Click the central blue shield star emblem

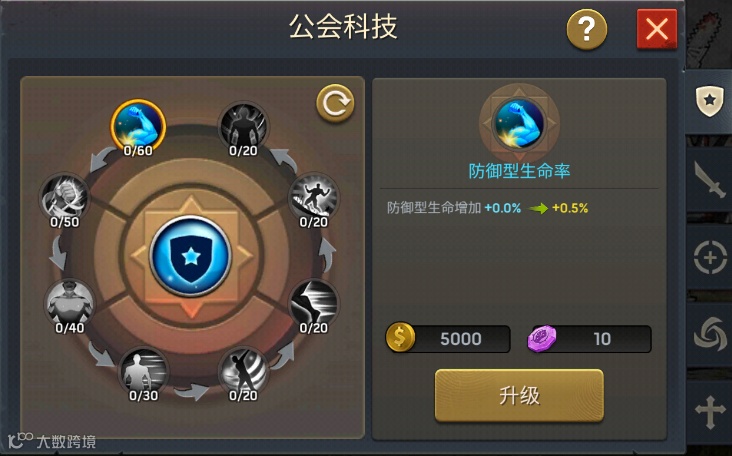tap(190, 256)
